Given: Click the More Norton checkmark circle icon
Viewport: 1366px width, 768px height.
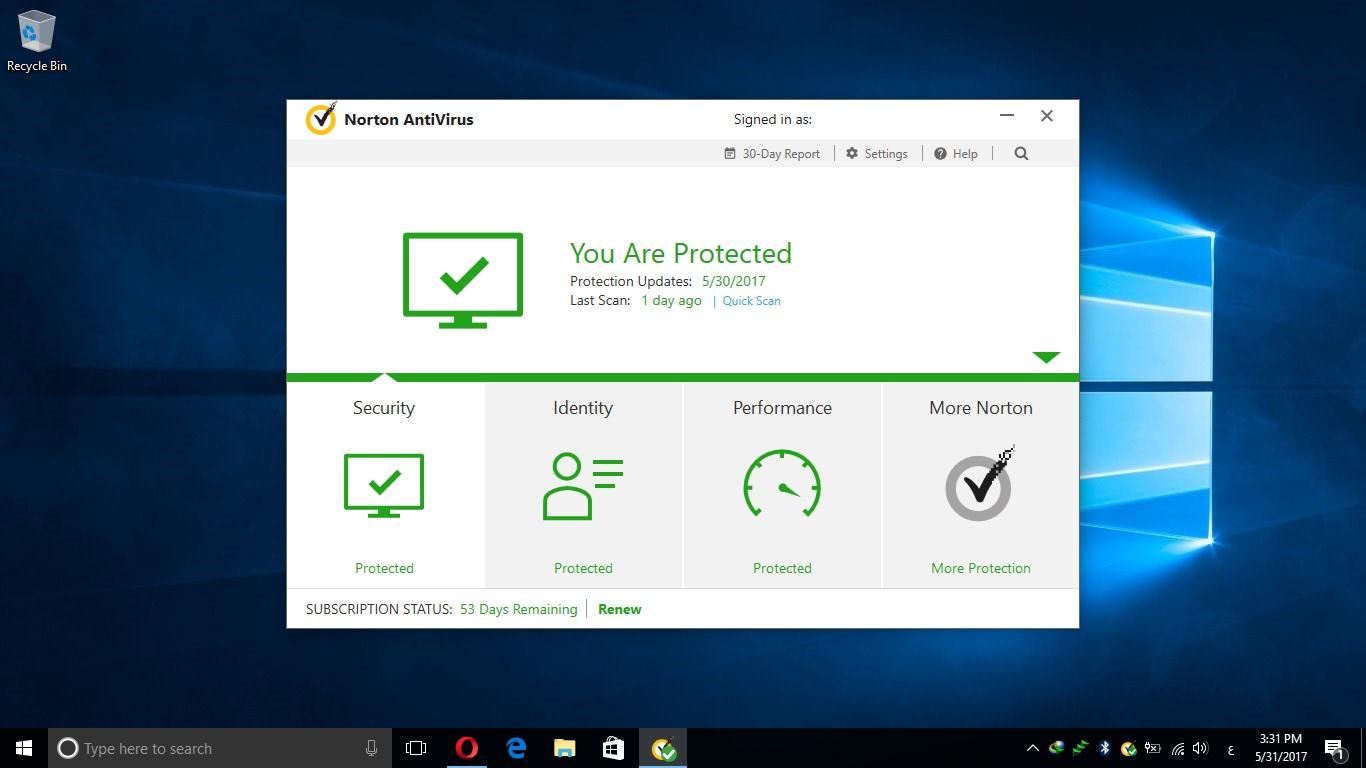Looking at the screenshot, I should click(x=980, y=485).
